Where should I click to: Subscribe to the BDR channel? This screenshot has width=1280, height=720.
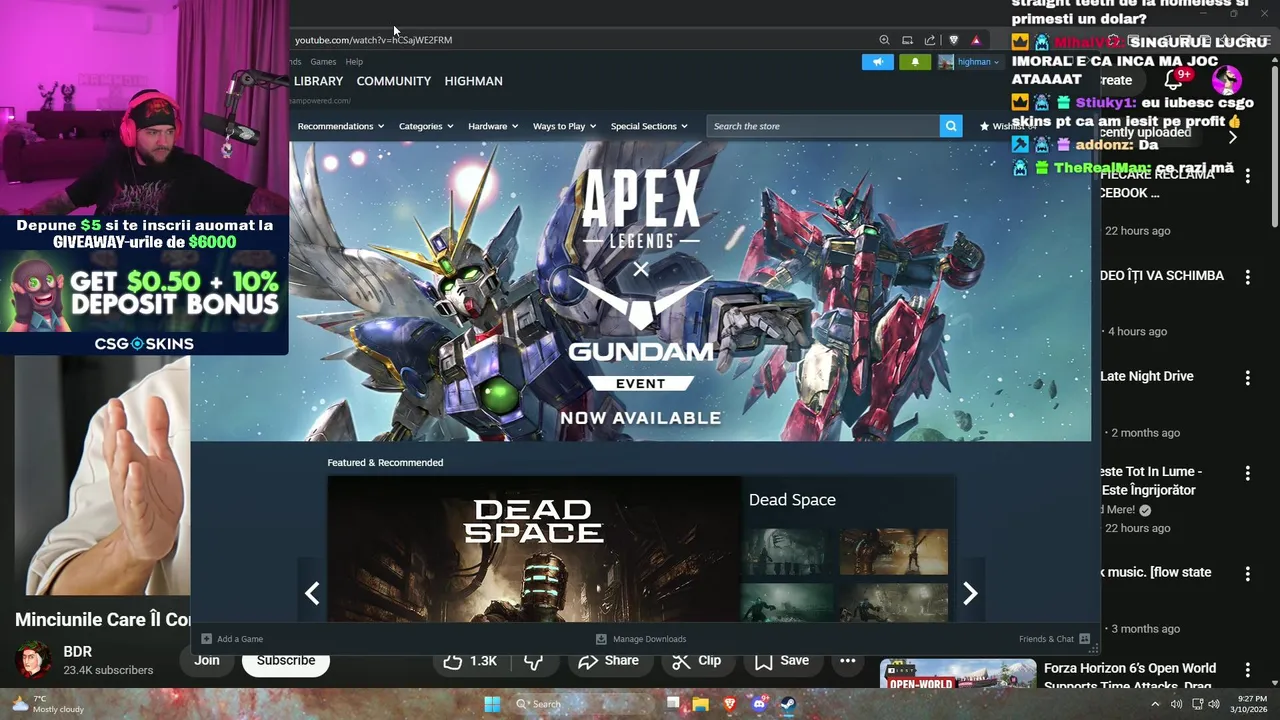point(286,661)
